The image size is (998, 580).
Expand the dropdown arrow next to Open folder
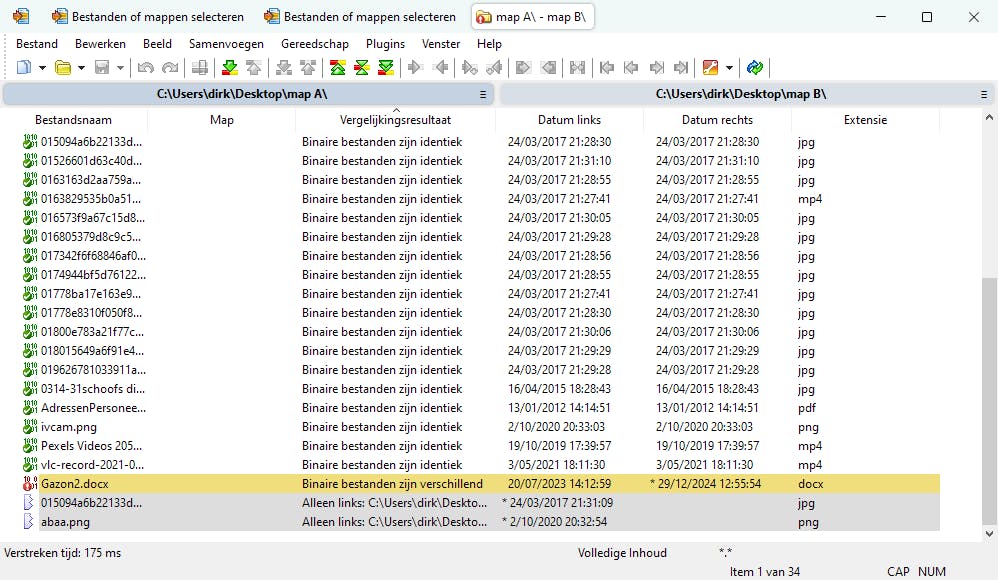pos(80,68)
